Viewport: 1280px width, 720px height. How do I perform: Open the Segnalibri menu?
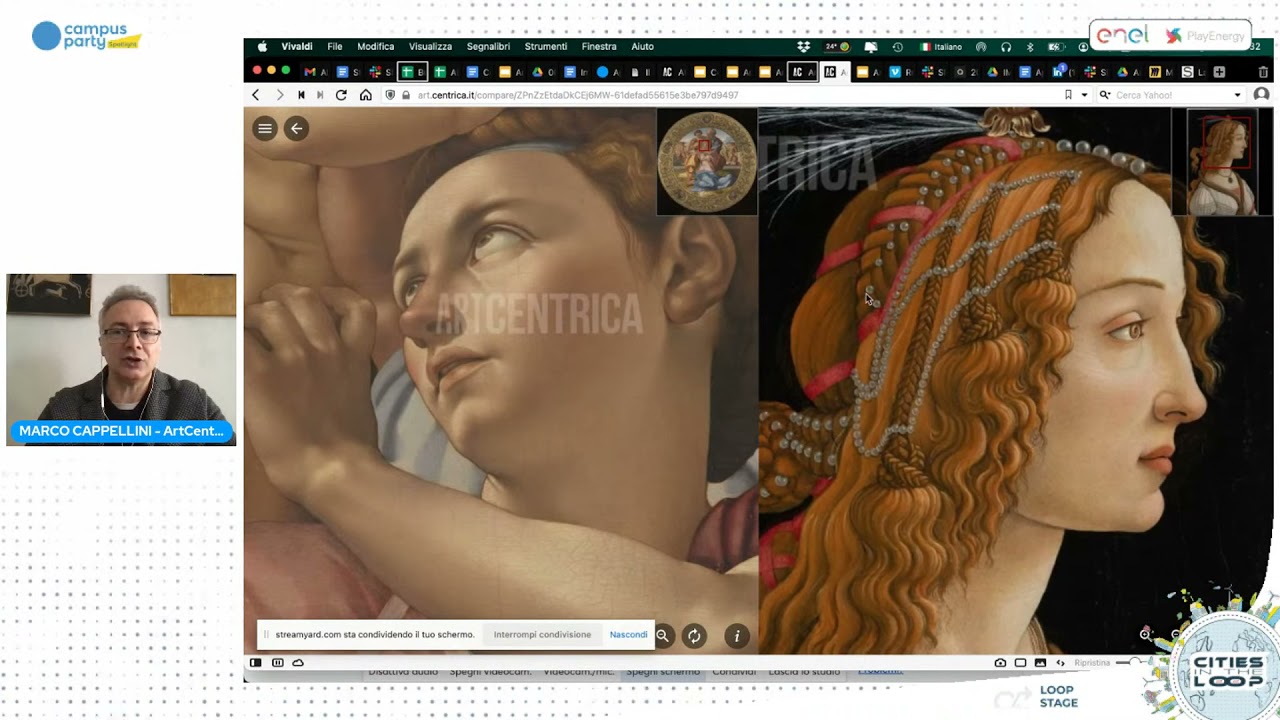point(488,47)
